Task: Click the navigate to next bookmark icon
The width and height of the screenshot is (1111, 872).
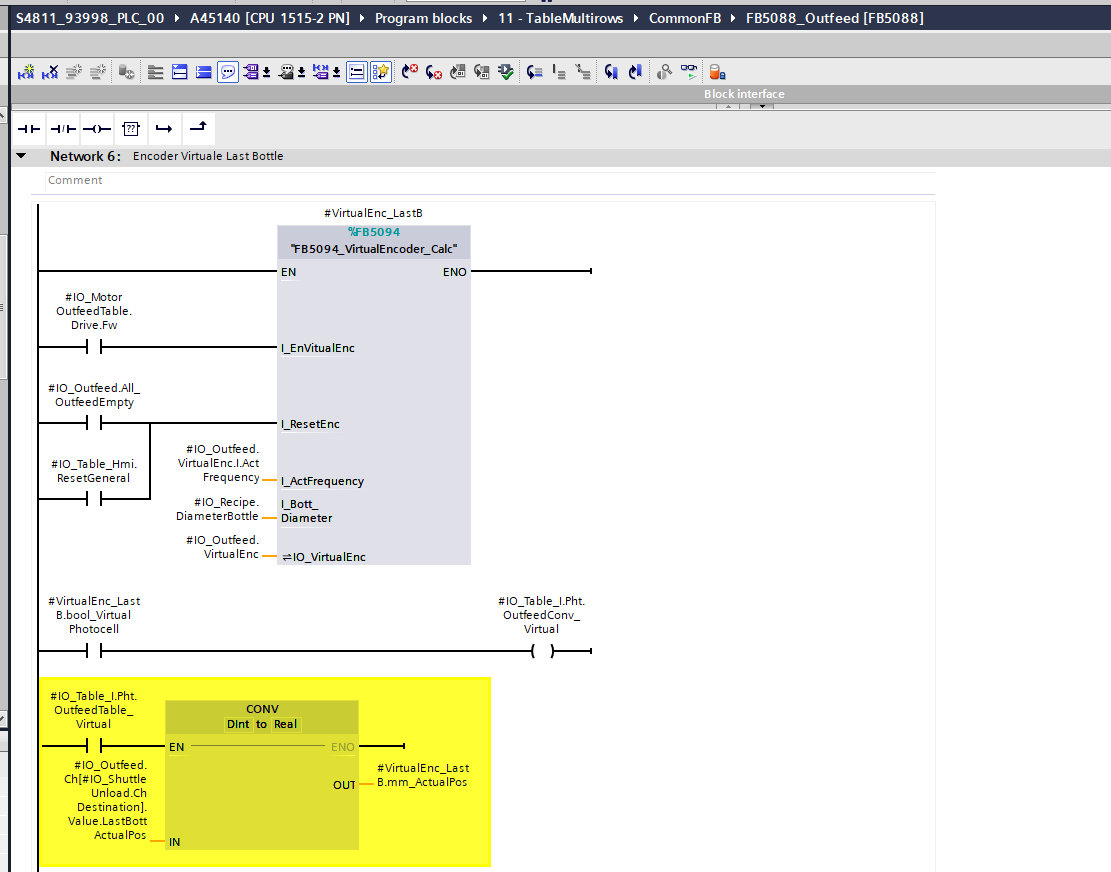Action: coord(636,72)
